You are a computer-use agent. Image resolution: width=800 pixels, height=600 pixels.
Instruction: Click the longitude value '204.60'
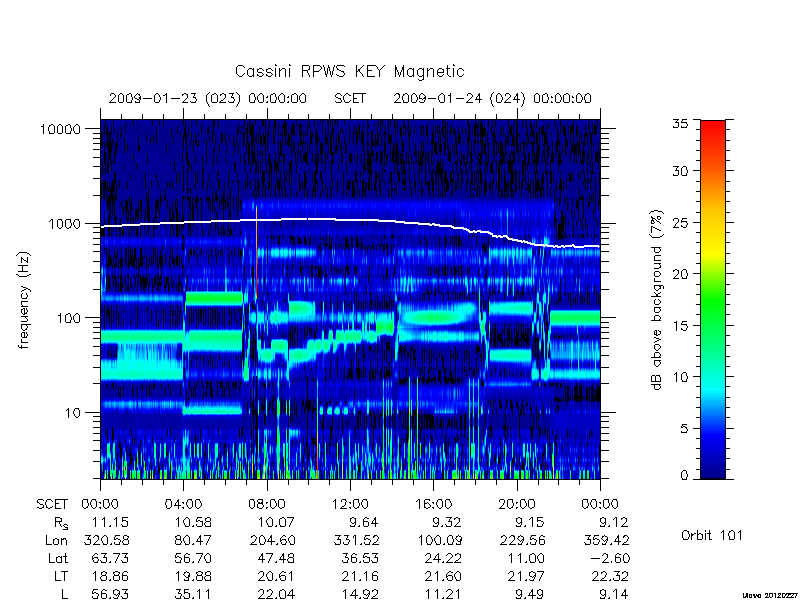pos(272,540)
